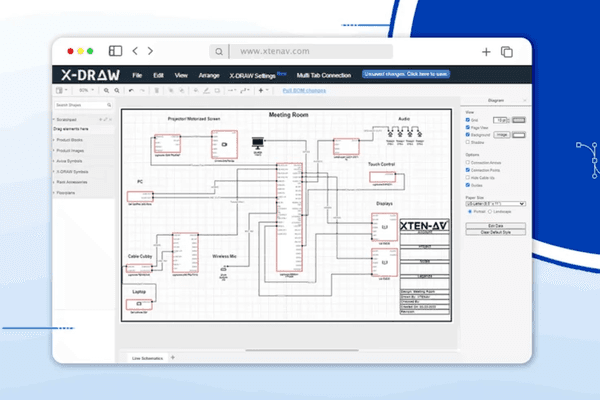600x400 pixels.
Task: Click the browser sidebar toggle icon
Action: point(115,51)
